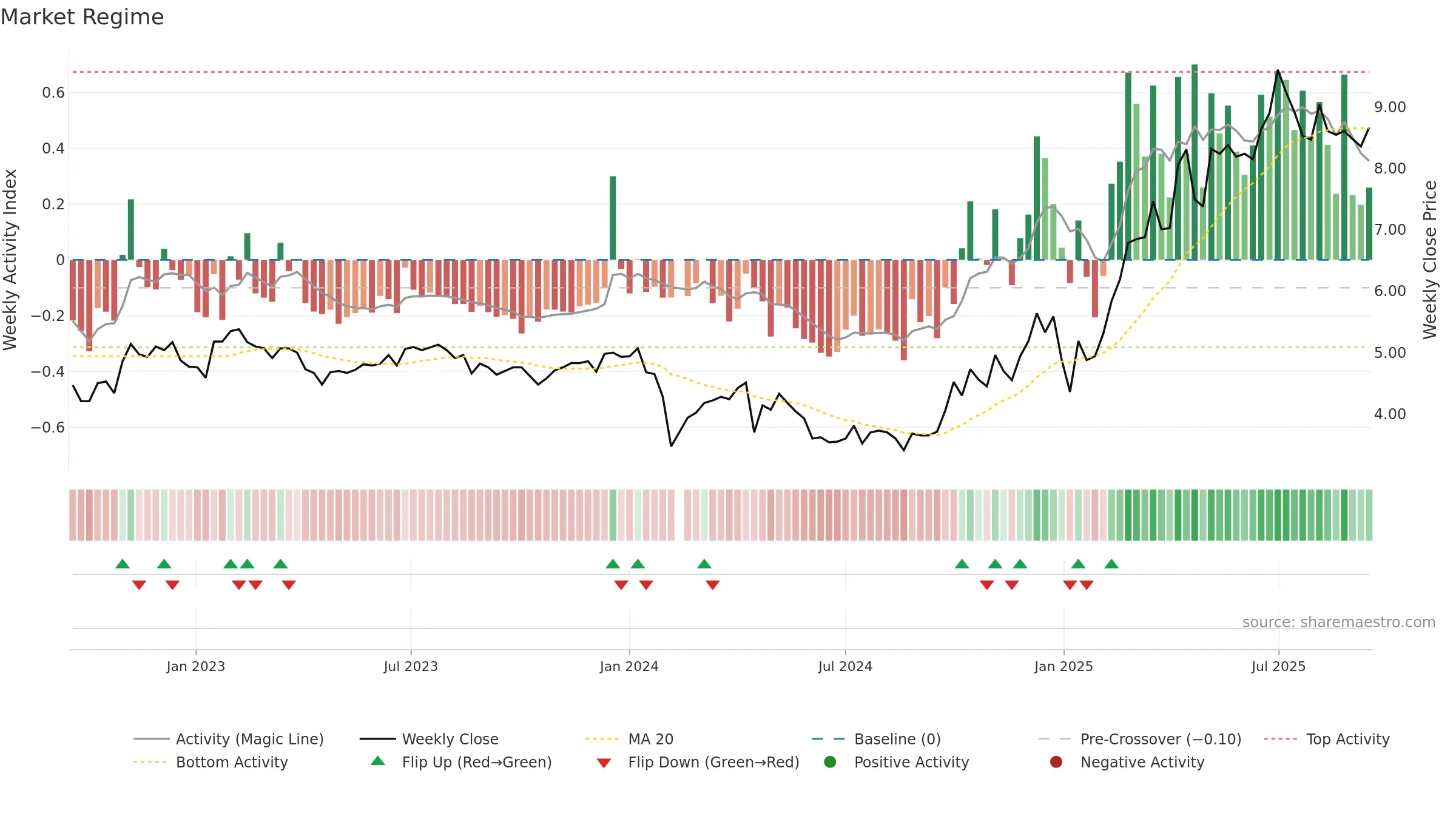Click the 0.6 activity axis label

(x=53, y=93)
